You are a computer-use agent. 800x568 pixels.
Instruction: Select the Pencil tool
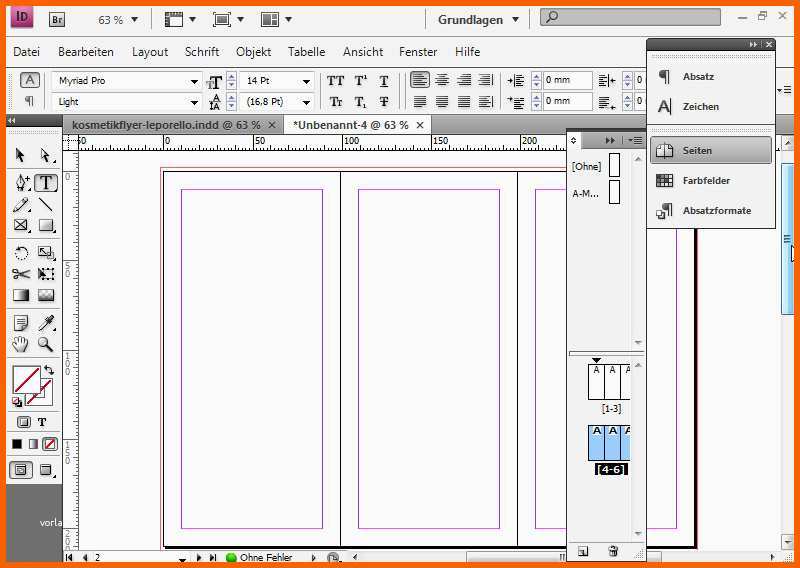pyautogui.click(x=21, y=205)
